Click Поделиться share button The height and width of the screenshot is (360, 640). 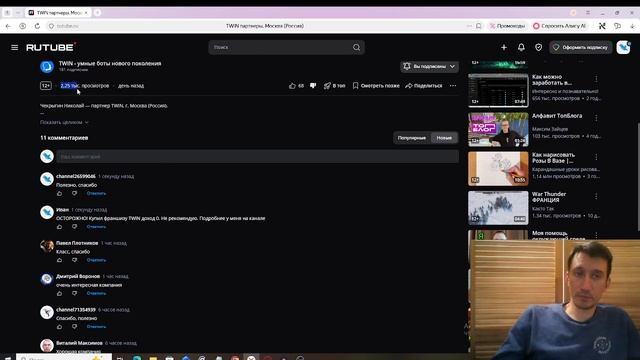click(424, 86)
